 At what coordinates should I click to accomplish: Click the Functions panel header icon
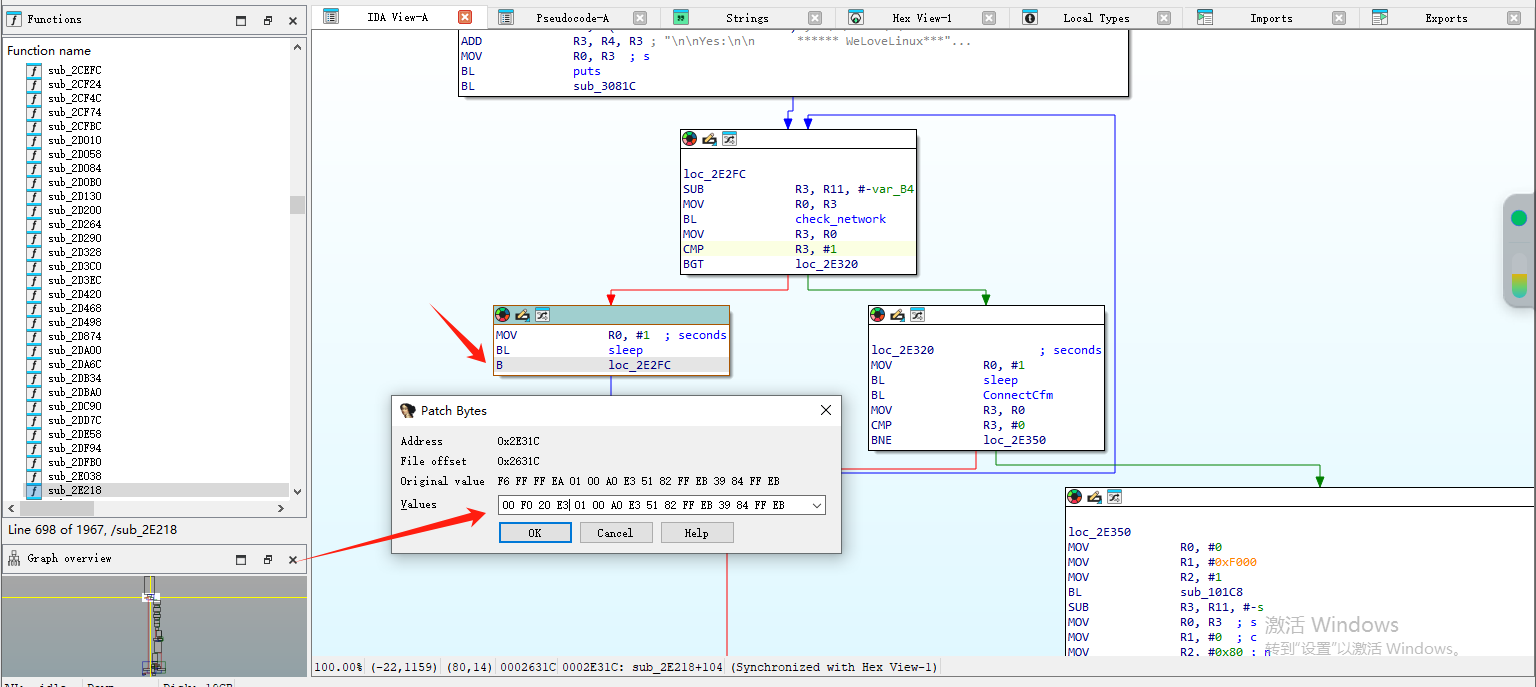[14, 19]
